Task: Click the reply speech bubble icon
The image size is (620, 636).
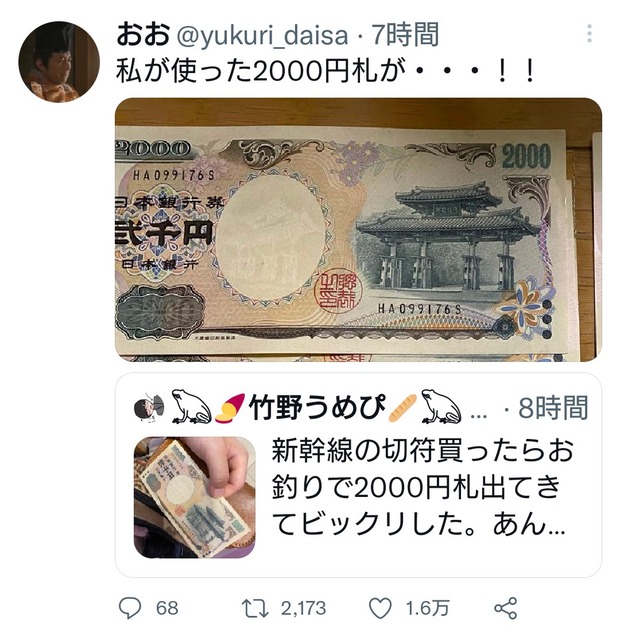Action: coord(130,608)
